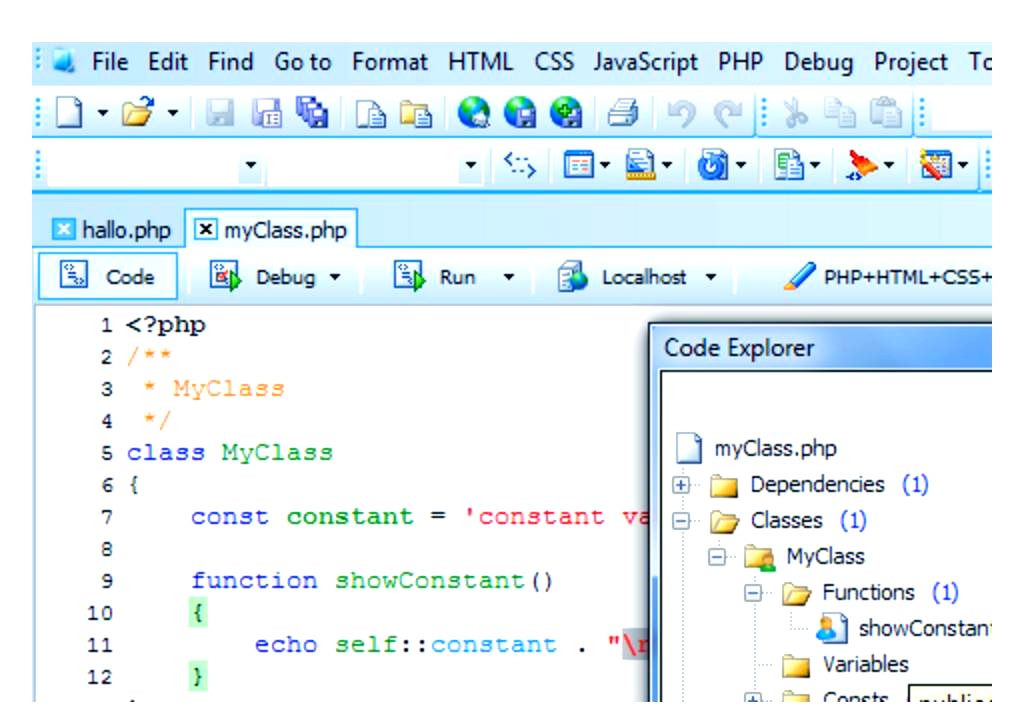Open the New document dropdown arrow
This screenshot has width=1010, height=707.
(102, 113)
